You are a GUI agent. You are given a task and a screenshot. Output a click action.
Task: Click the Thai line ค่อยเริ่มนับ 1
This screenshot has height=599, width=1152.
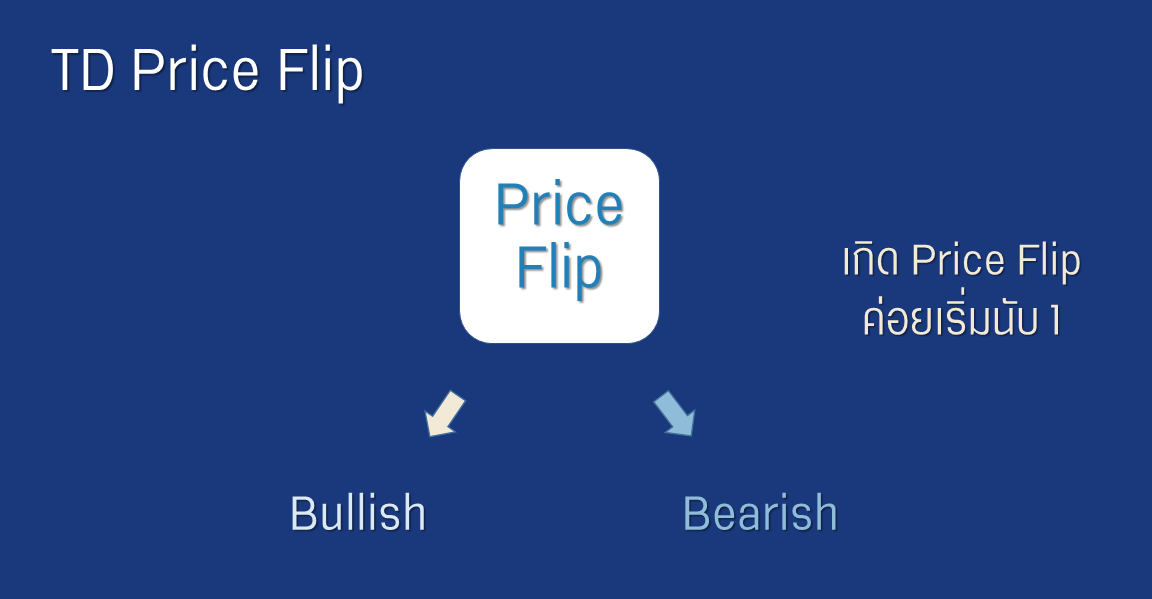(x=961, y=318)
